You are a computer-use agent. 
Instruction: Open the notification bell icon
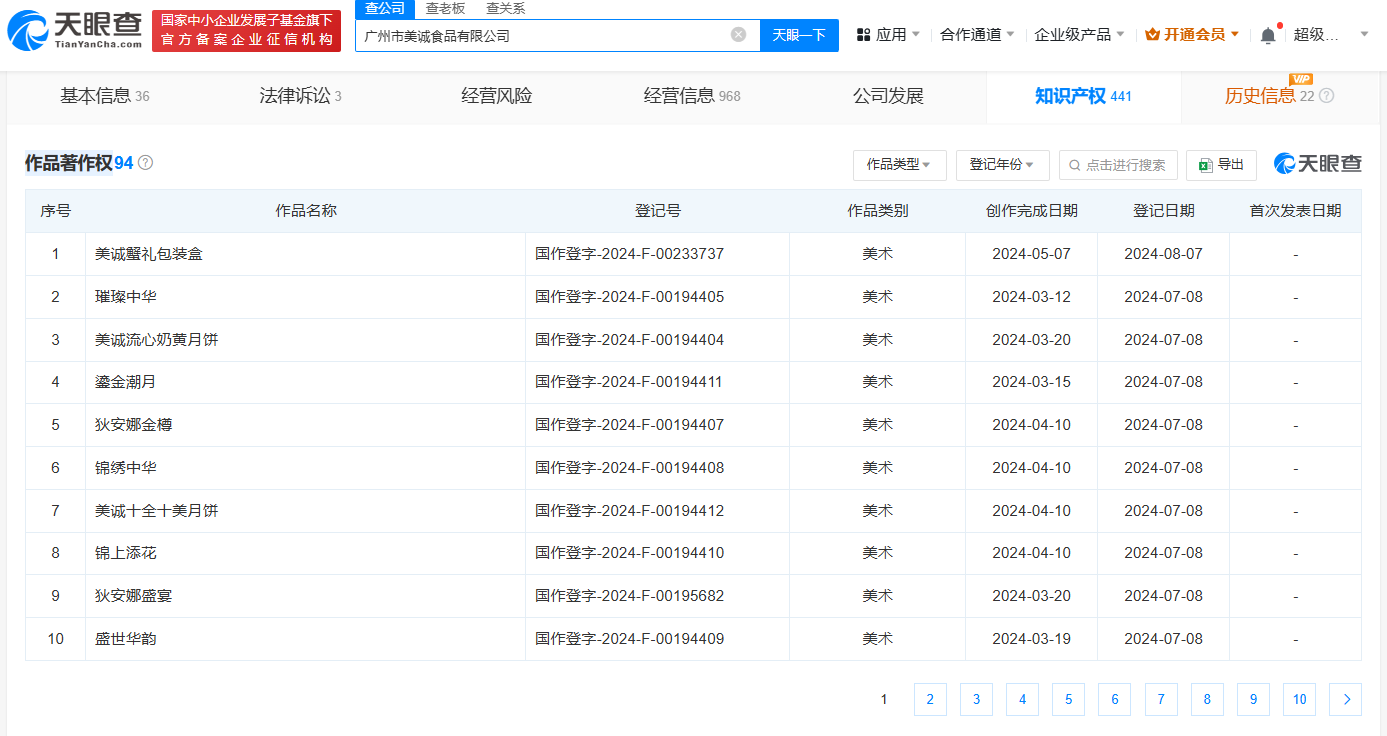coord(1268,35)
